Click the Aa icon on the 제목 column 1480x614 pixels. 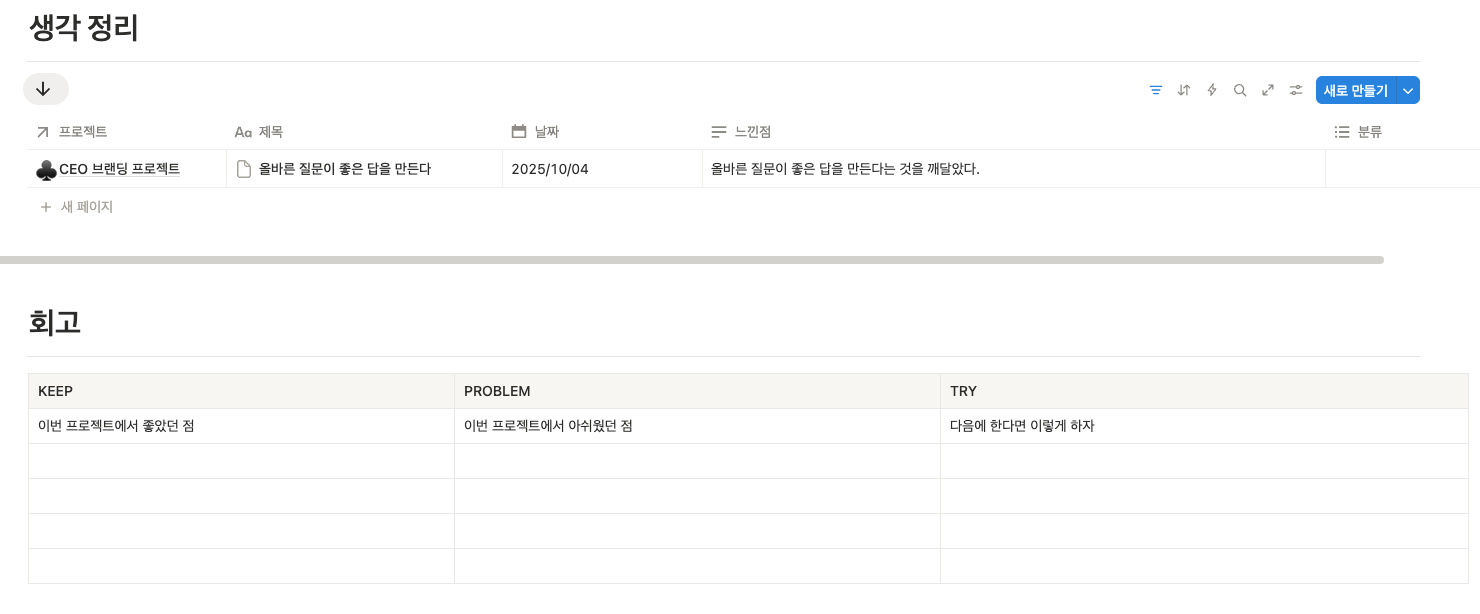coord(241,131)
